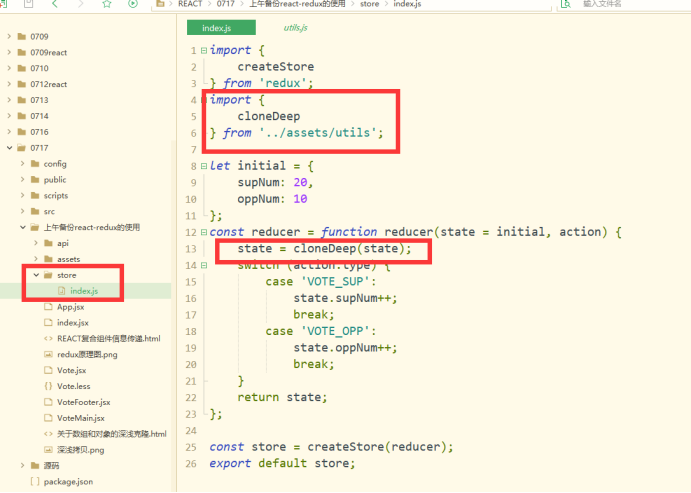The height and width of the screenshot is (493, 691).
Task: Switch to the utils.js editor tab
Action: click(x=295, y=28)
